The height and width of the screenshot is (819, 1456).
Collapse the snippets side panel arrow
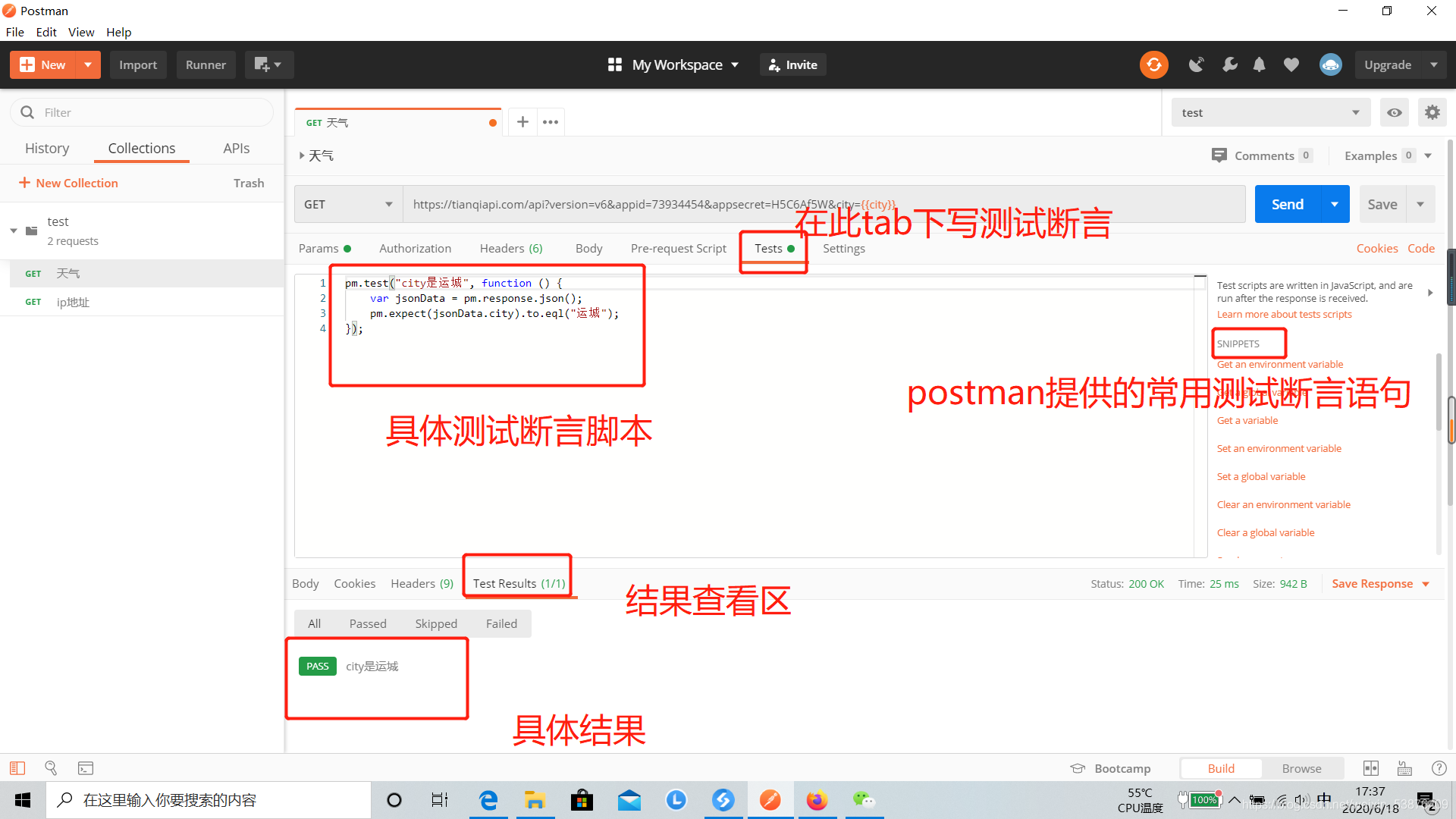pos(1430,292)
